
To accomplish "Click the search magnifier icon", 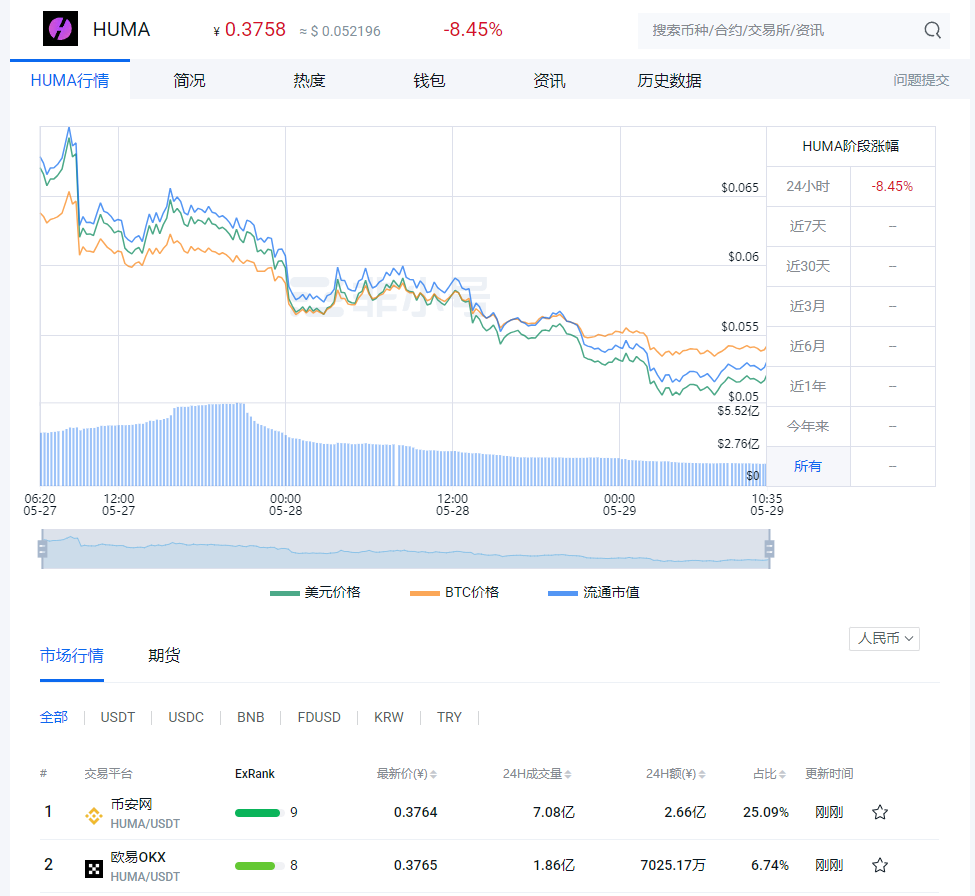I will (932, 30).
